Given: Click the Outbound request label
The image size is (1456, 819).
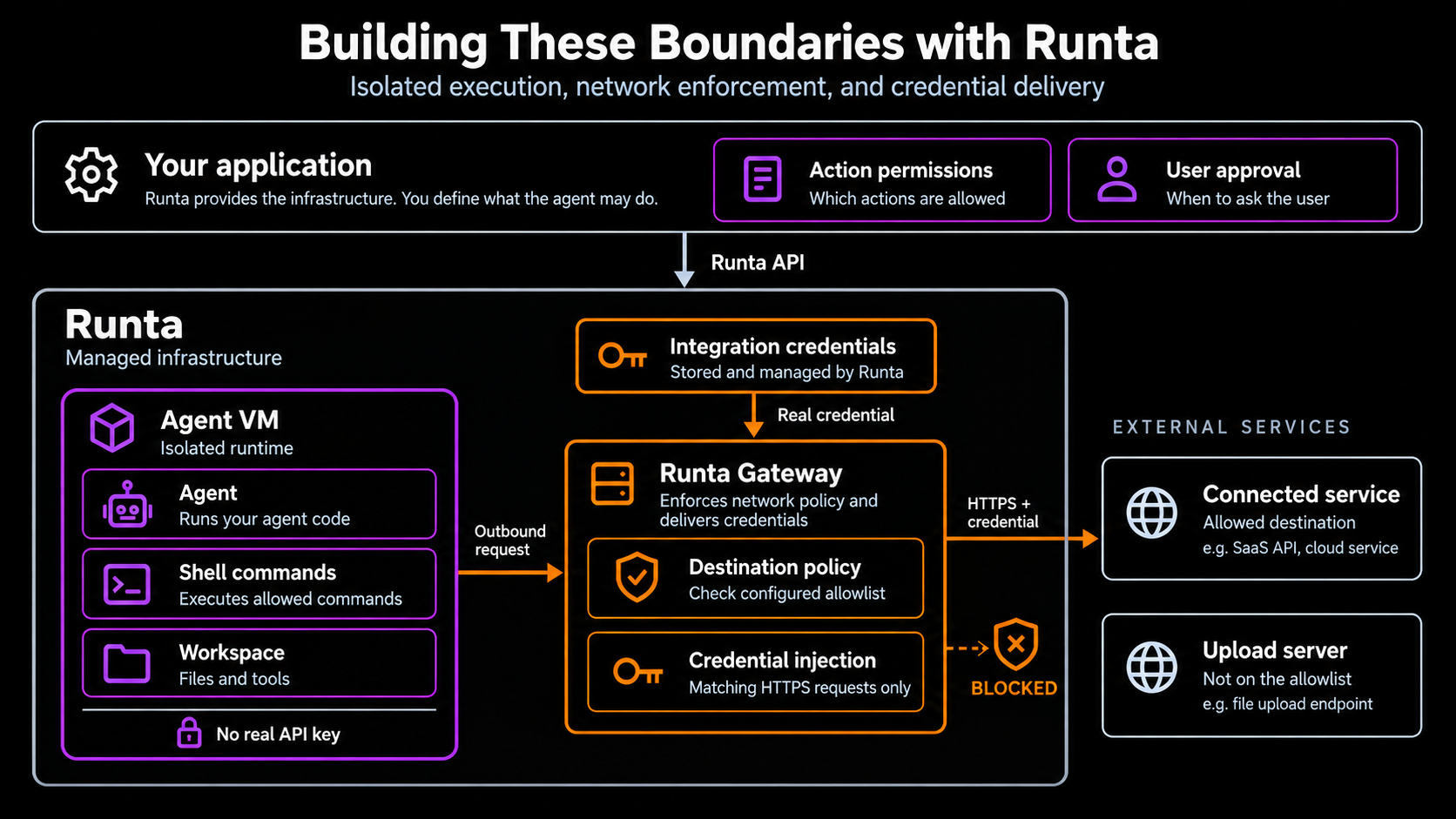Looking at the screenshot, I should [x=509, y=540].
